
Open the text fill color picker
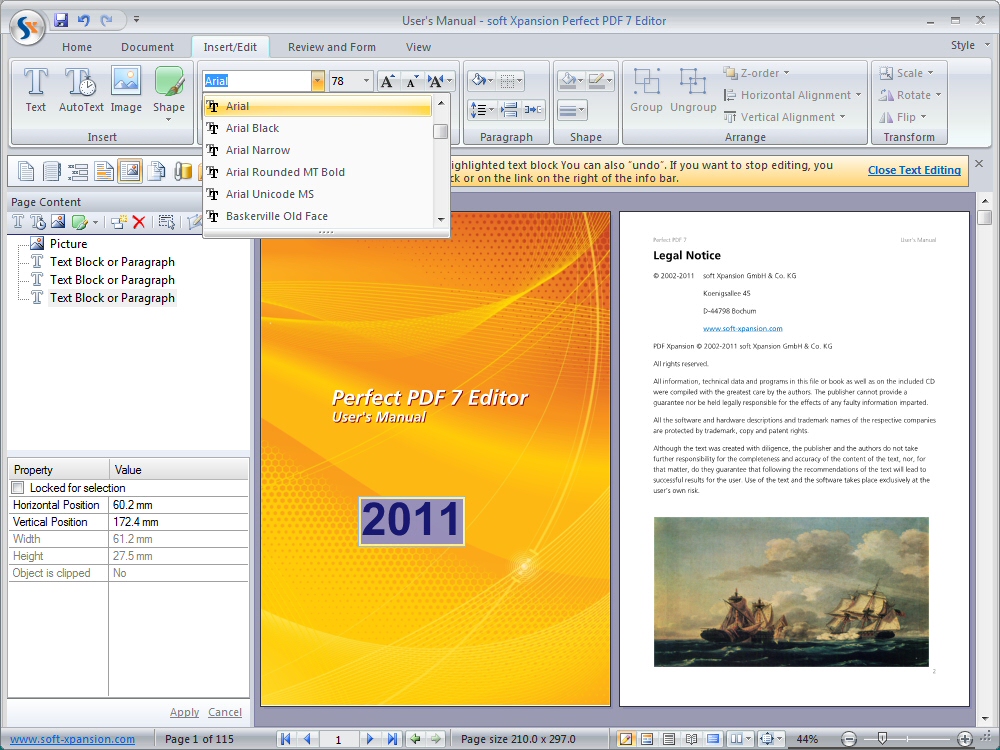click(x=482, y=81)
